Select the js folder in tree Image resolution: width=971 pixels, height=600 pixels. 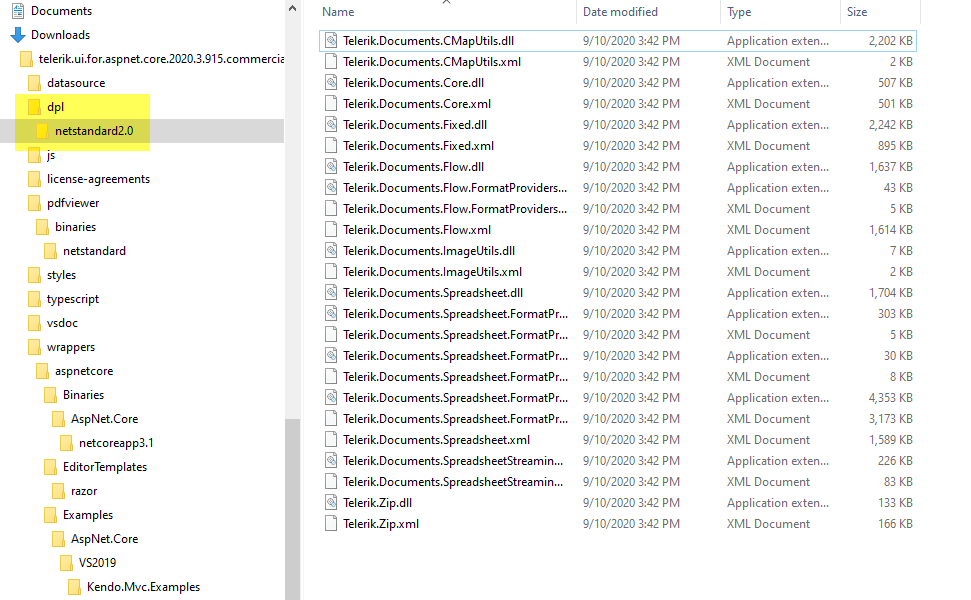(x=51, y=155)
